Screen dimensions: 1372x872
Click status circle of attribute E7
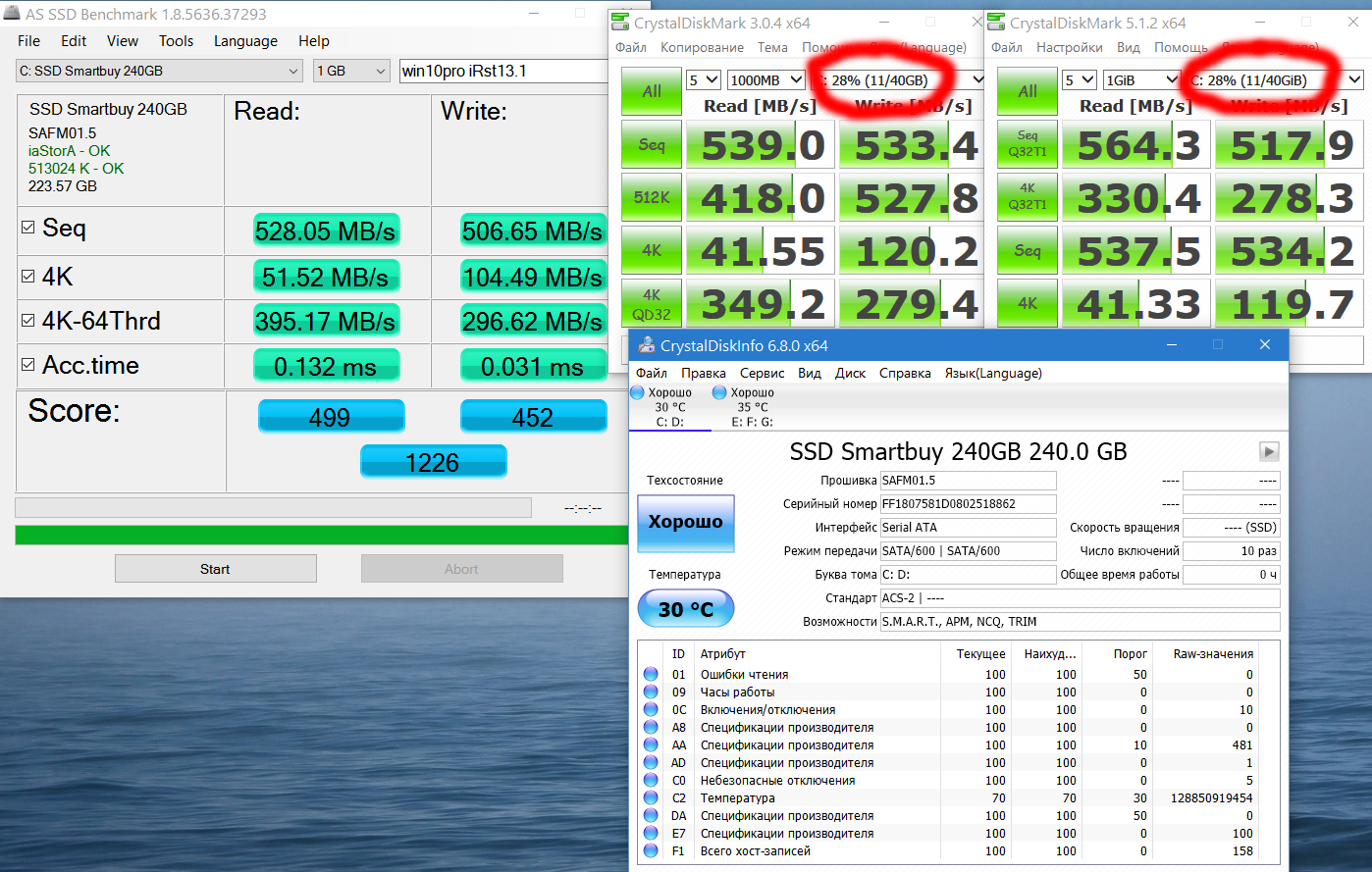651,834
